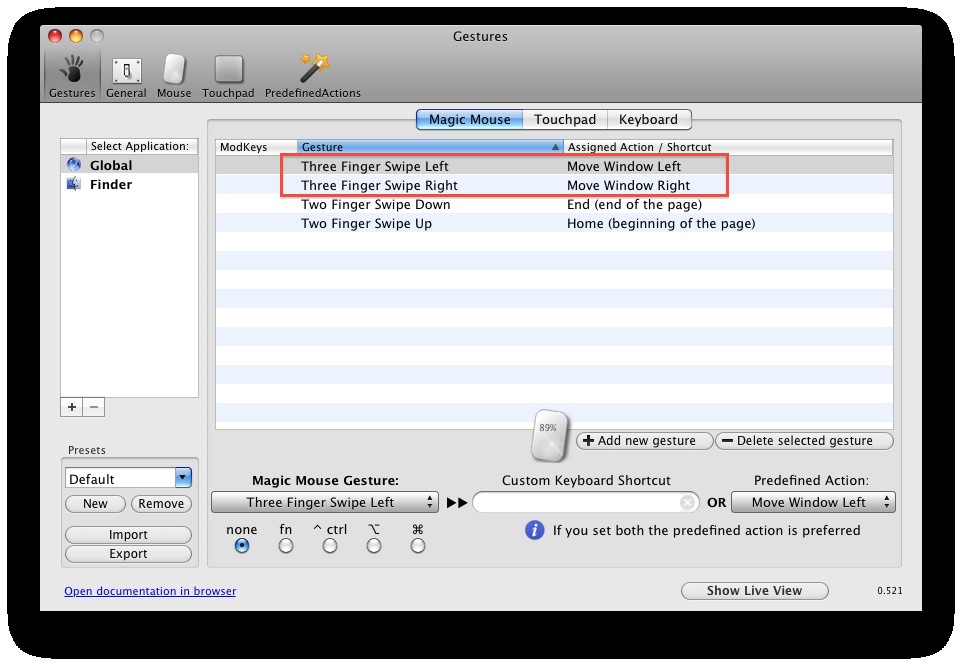962x666 pixels.
Task: Select the Two Finger Swipe Up row
Action: (x=554, y=223)
